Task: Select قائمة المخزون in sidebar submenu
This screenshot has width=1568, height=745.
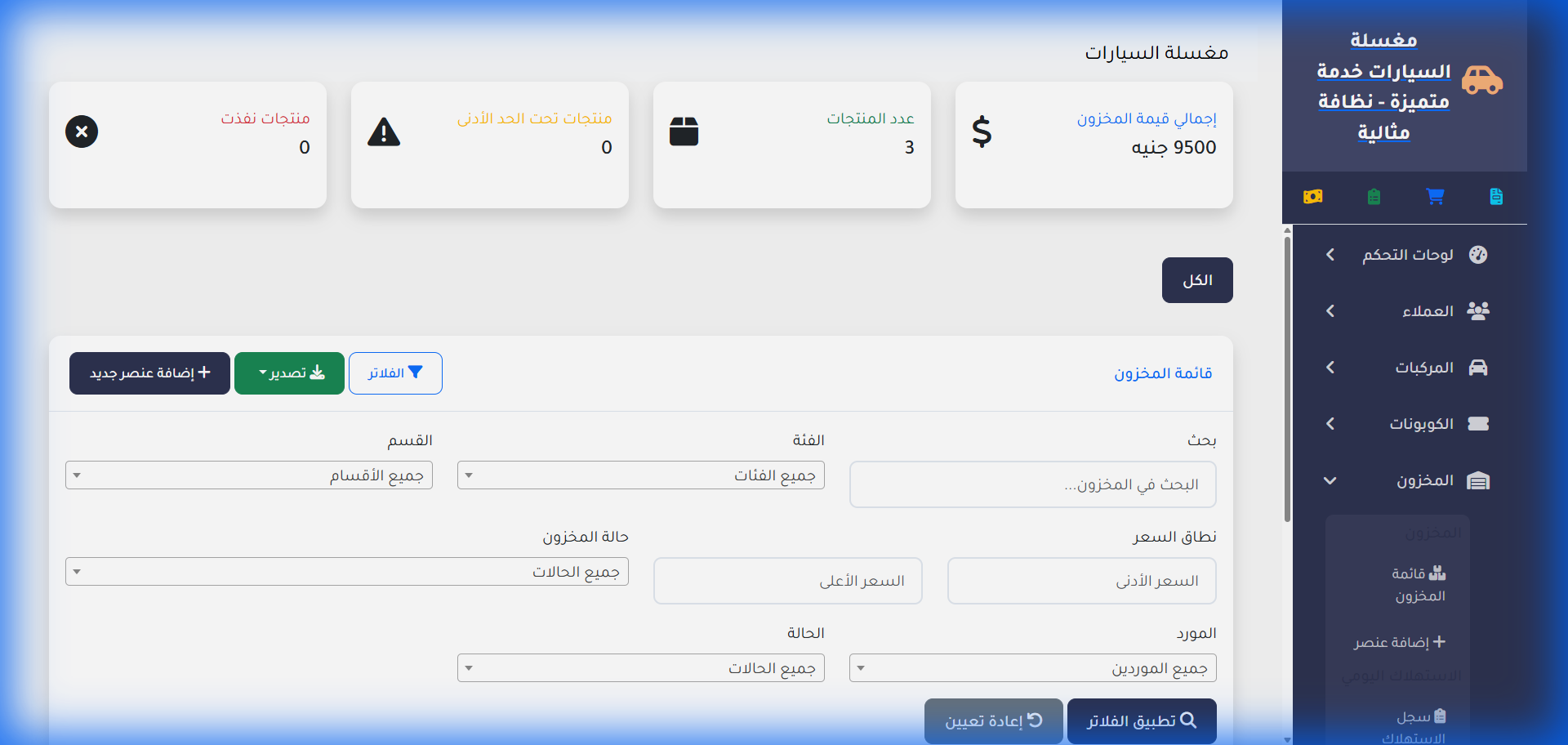Action: pyautogui.click(x=1419, y=584)
